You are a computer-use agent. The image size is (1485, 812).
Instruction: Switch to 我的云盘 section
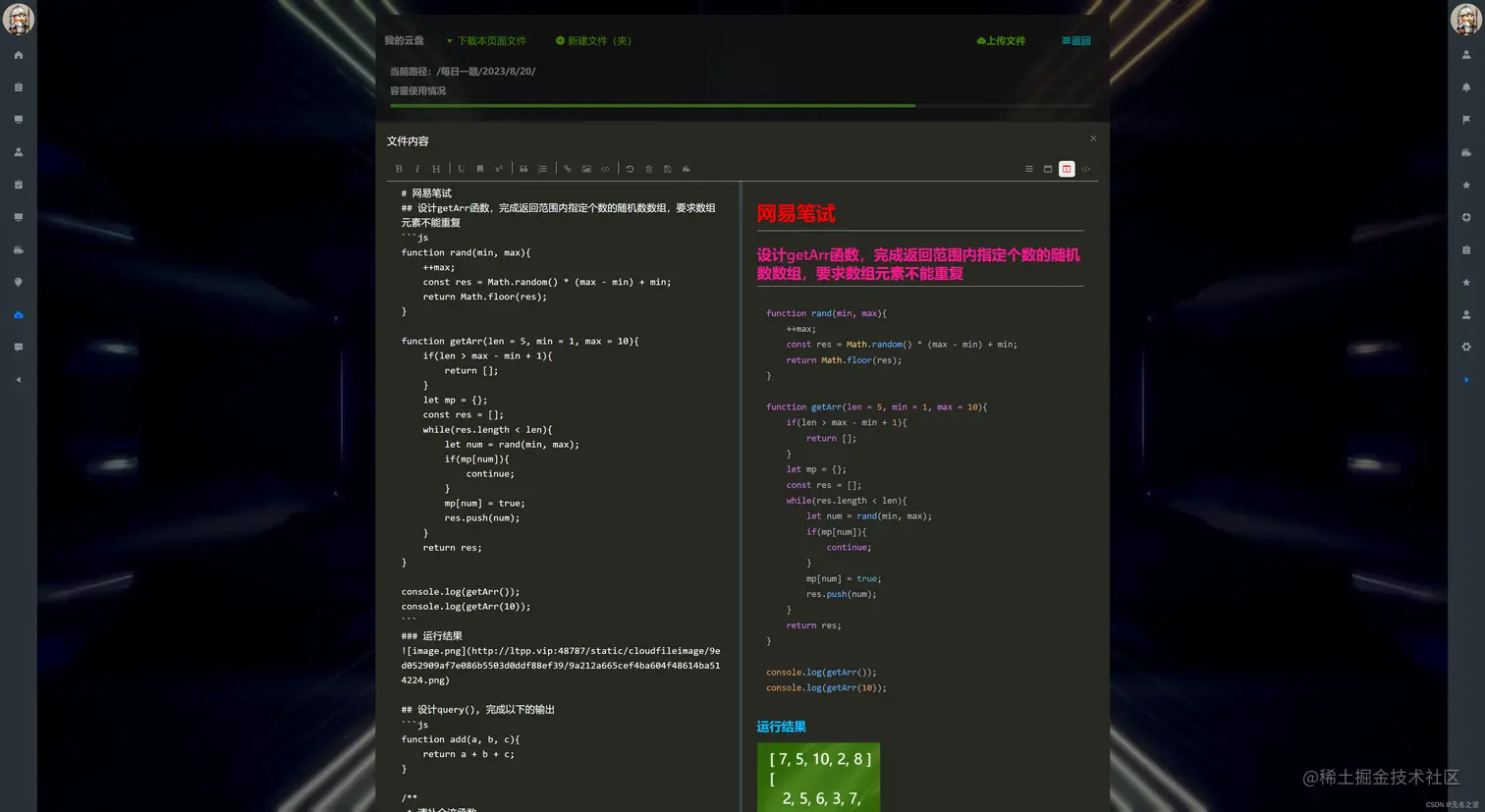pos(404,40)
